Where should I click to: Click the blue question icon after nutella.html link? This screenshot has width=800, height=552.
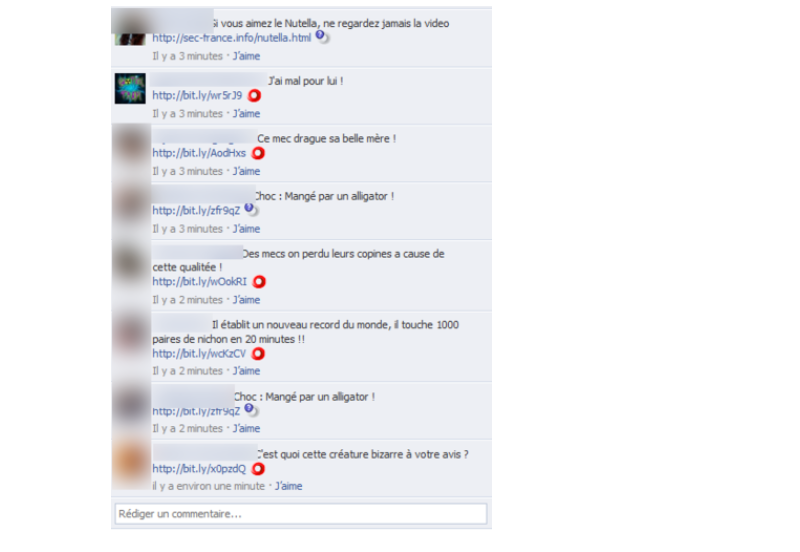click(321, 36)
